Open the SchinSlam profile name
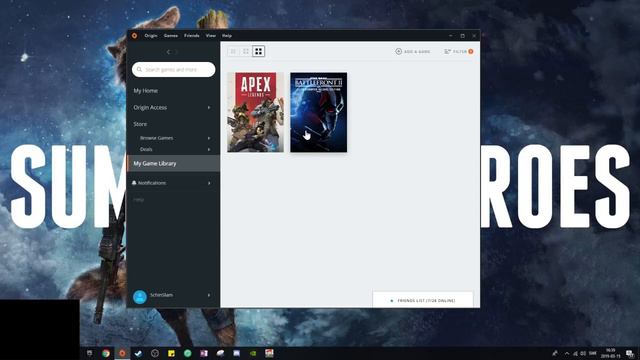The width and height of the screenshot is (640, 360). 161,295
